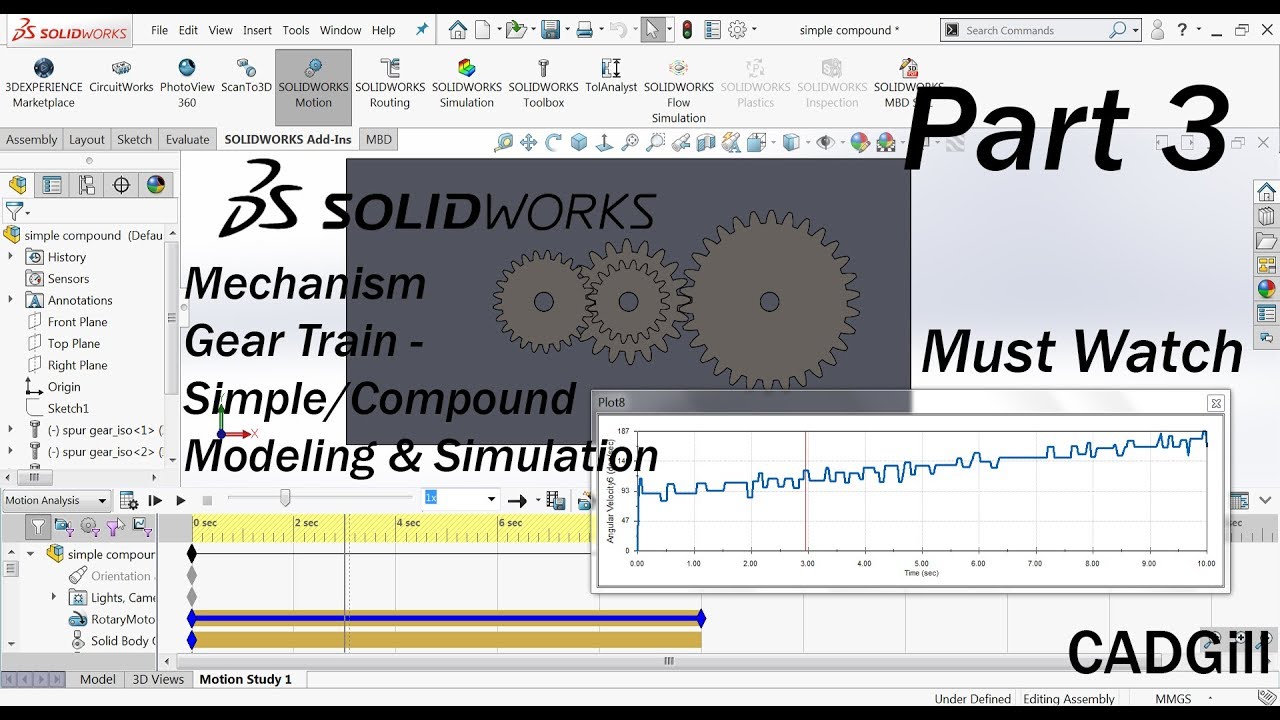Click the Print icon
This screenshot has width=1280, height=720.
[585, 30]
